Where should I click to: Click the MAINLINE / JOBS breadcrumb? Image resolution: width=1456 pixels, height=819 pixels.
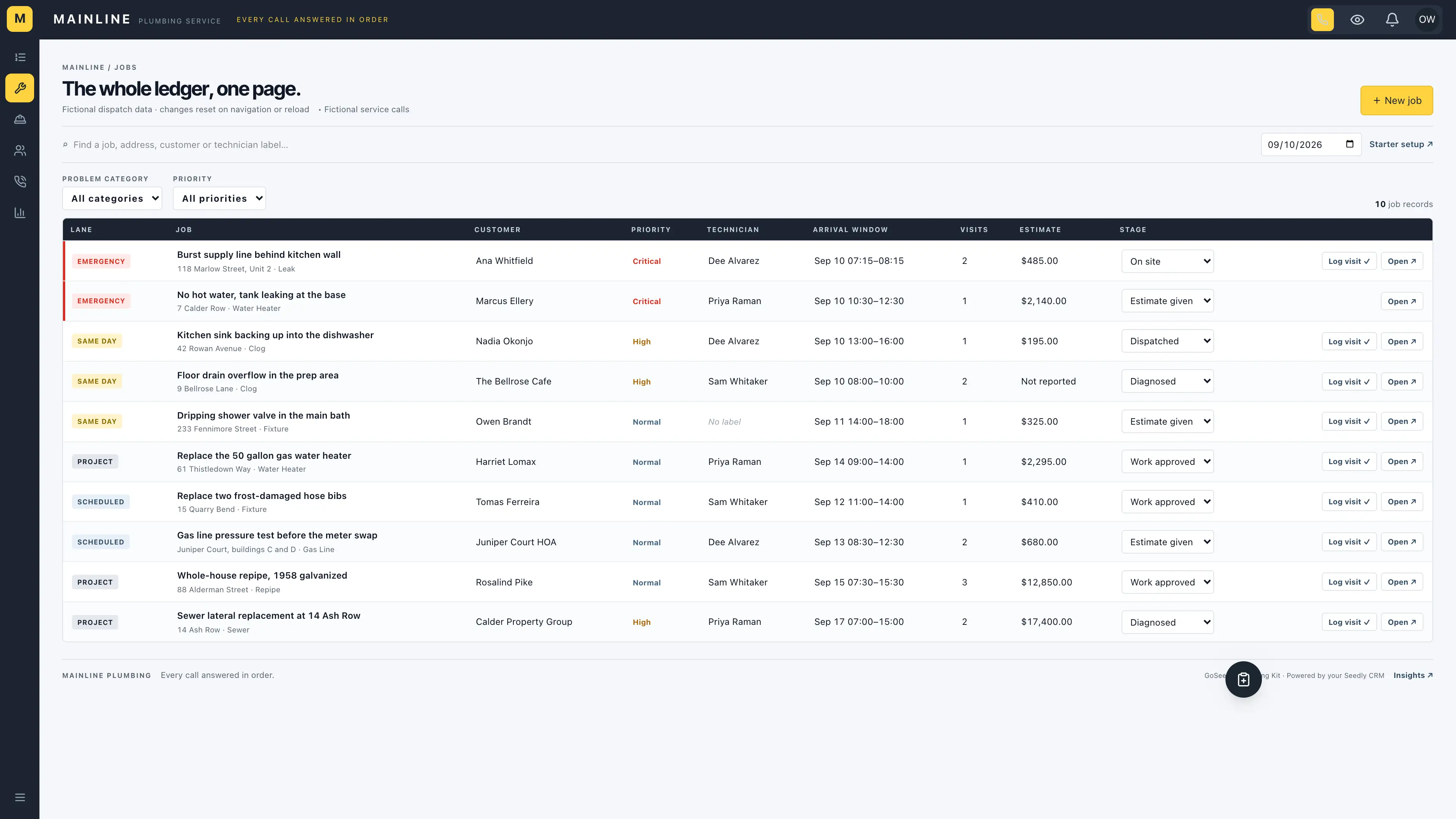(x=99, y=67)
